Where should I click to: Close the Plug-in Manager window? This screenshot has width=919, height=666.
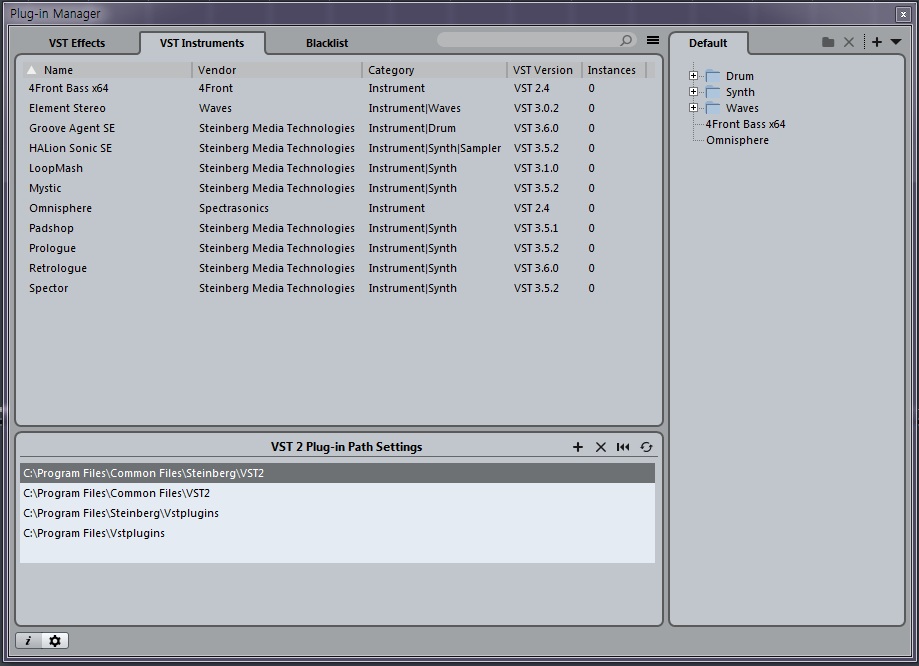click(x=903, y=14)
